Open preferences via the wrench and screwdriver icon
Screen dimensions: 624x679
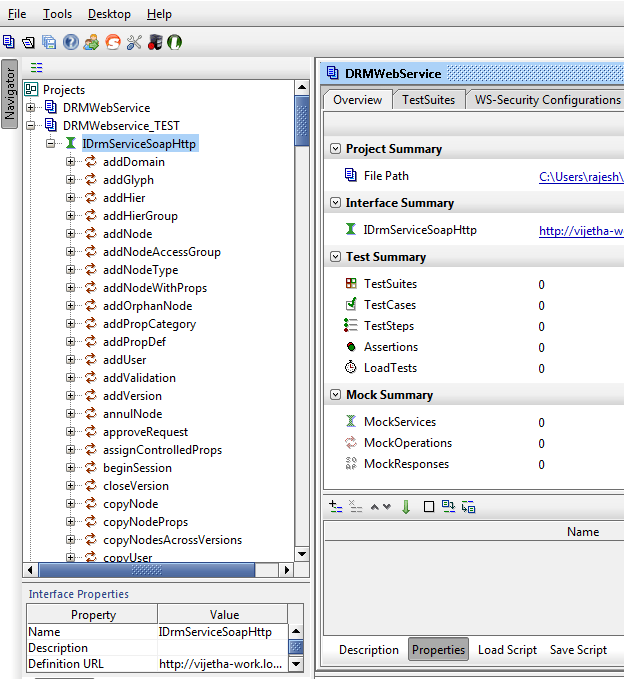point(134,42)
